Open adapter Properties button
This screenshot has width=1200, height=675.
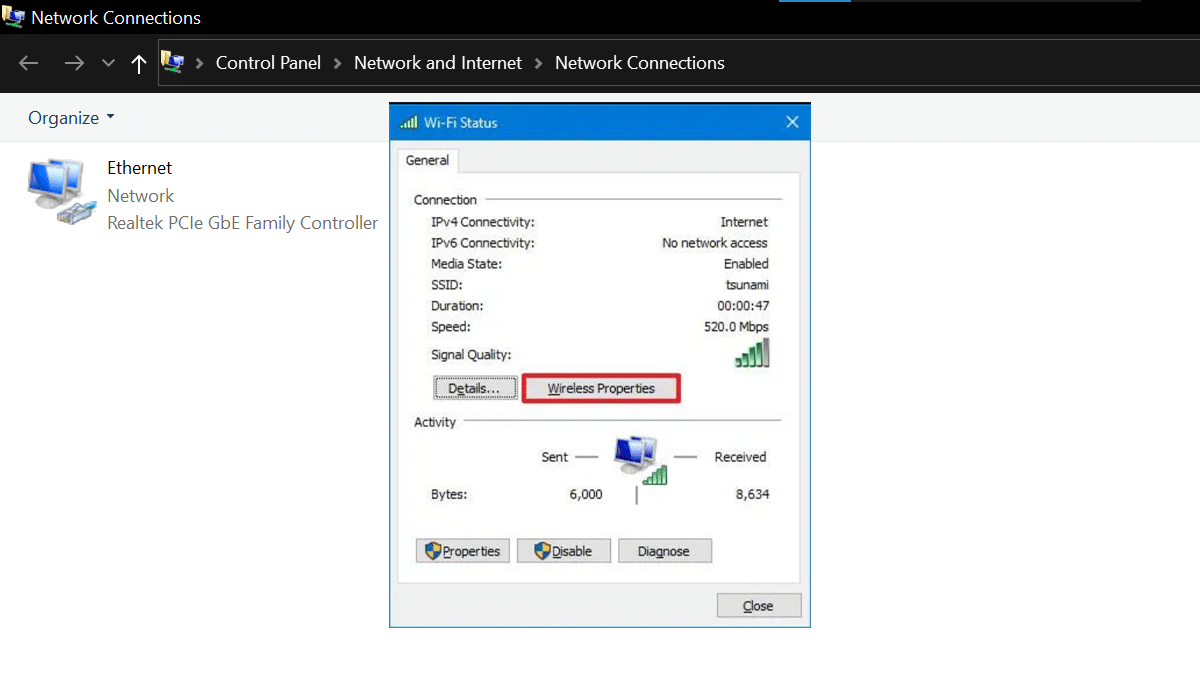tap(463, 551)
